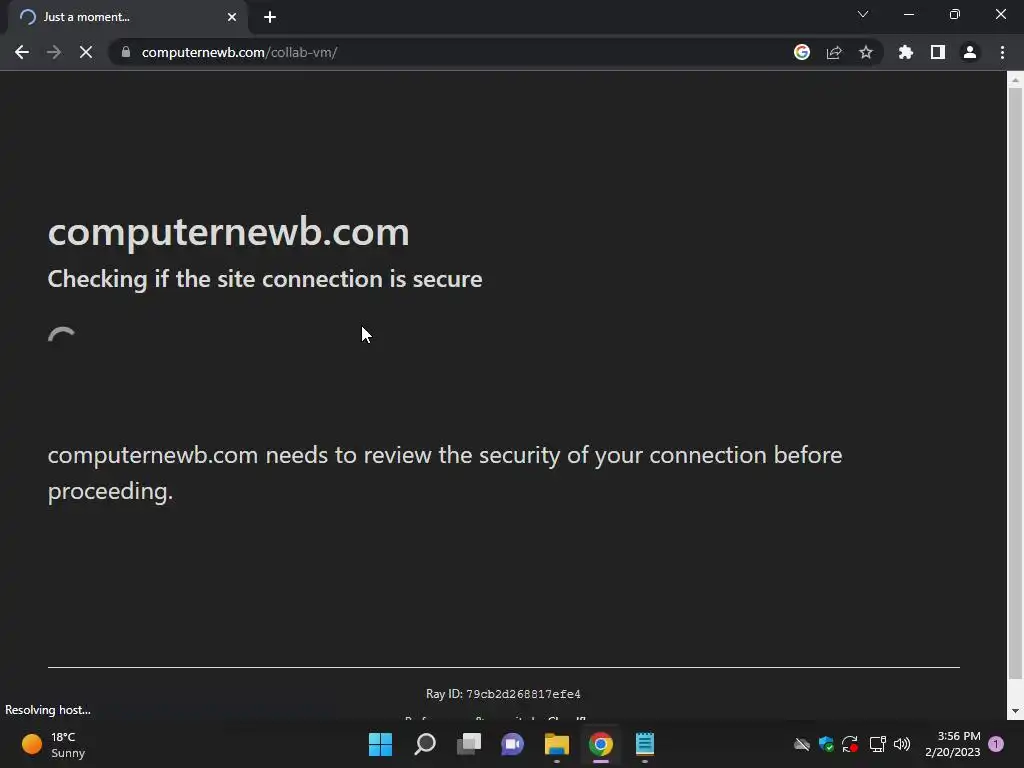
Task: Open weather widget showing 18°C Sunny
Action: 54,744
